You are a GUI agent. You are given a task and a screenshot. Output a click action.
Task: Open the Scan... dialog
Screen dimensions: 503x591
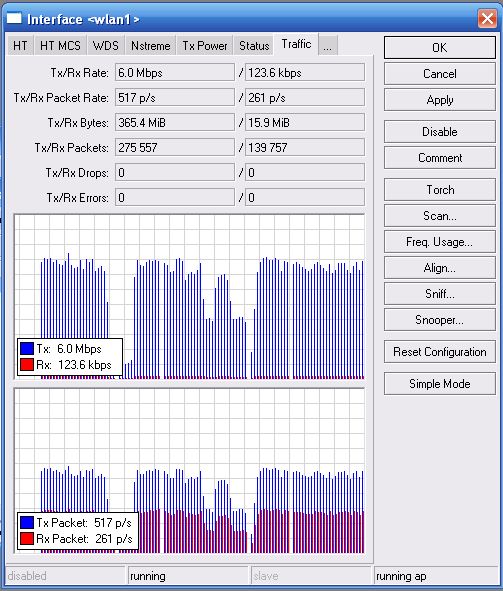[440, 216]
